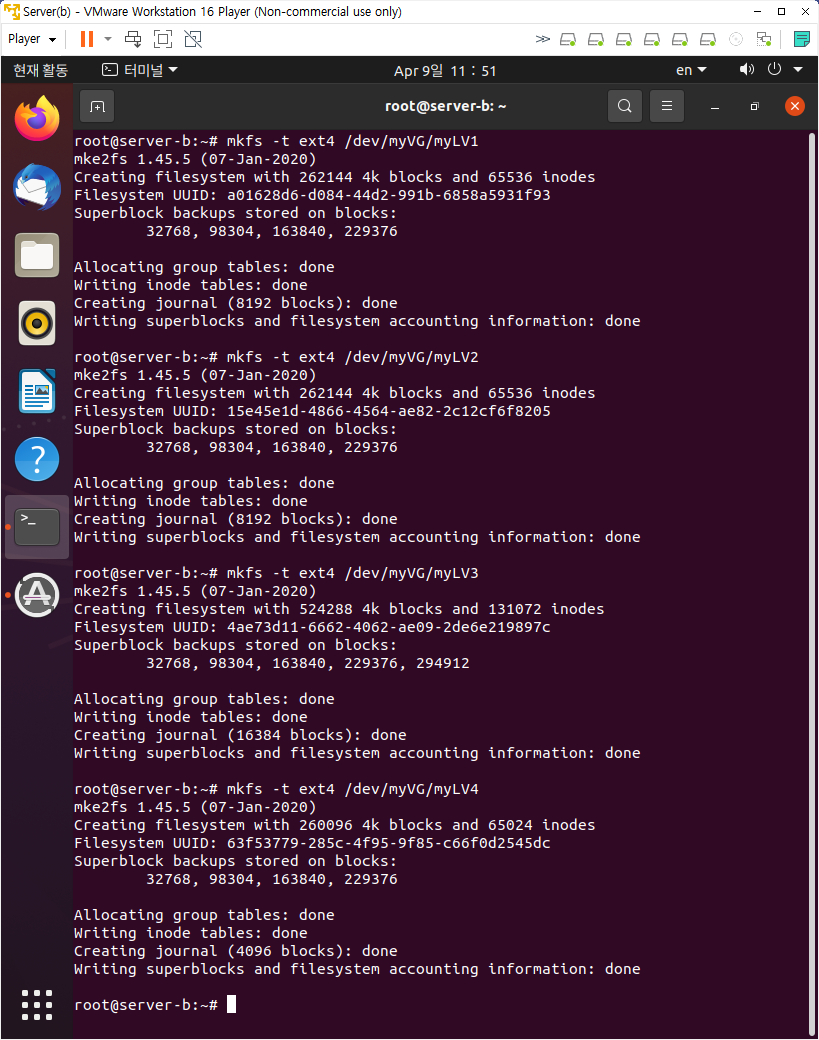Open the 터미널 application menu
819x1040 pixels.
(139, 70)
